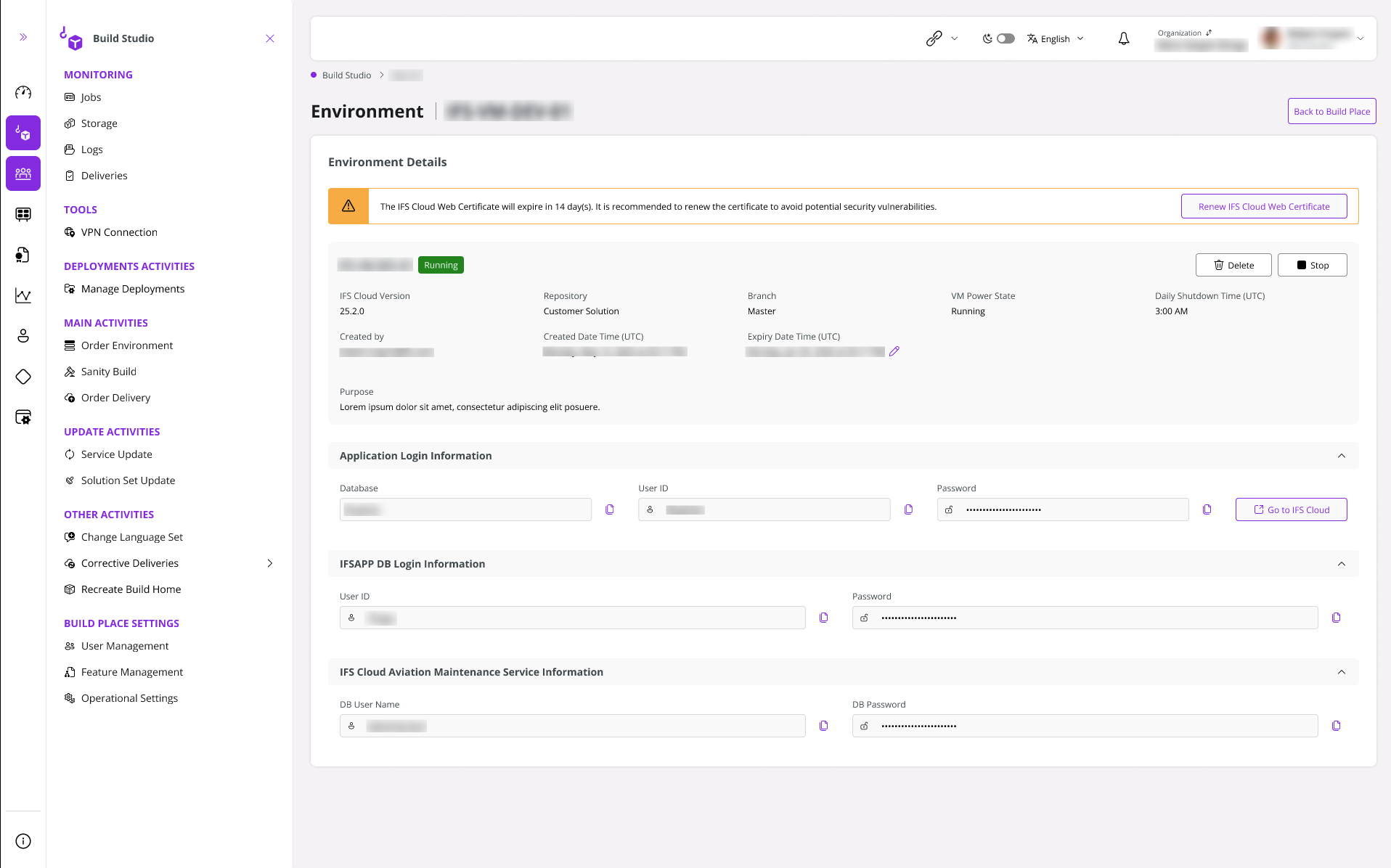1391x868 pixels.
Task: Open Feature Management
Action: [x=123, y=672]
